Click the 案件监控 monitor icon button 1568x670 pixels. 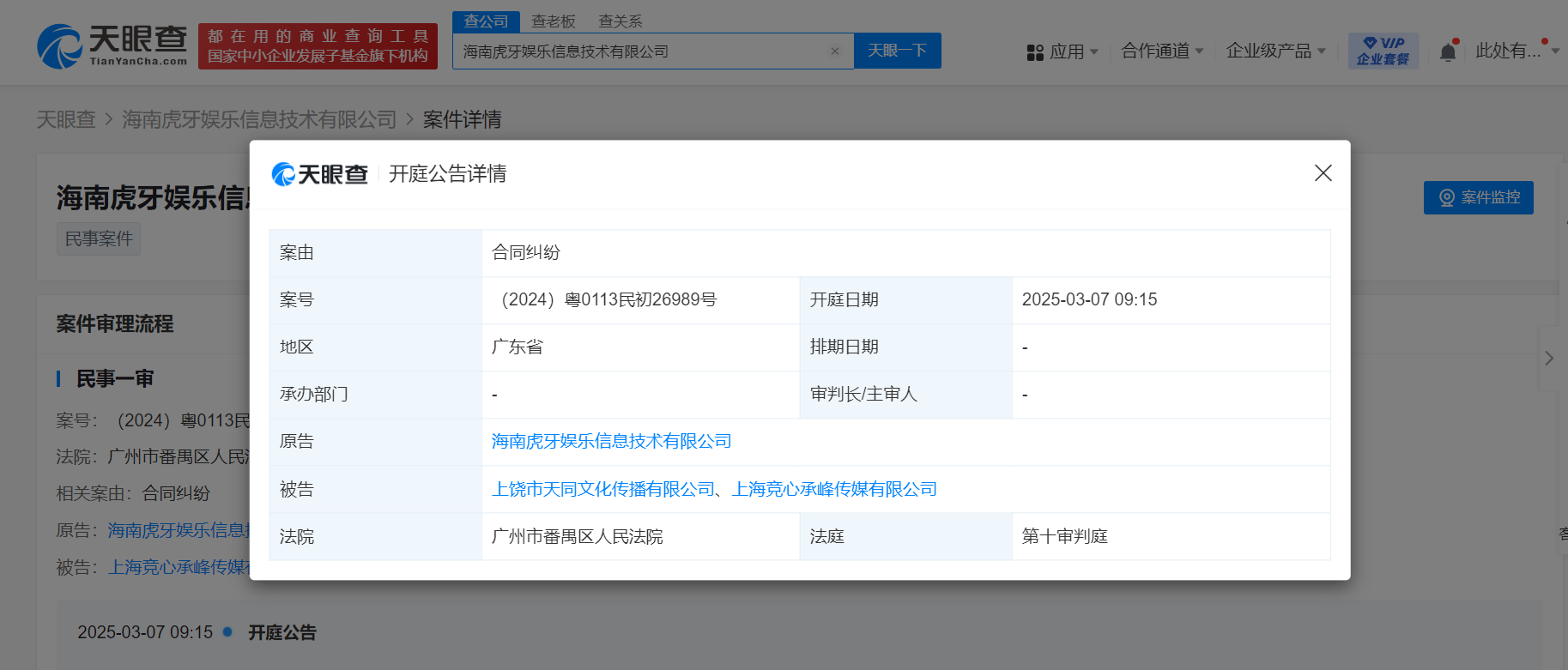[1478, 197]
